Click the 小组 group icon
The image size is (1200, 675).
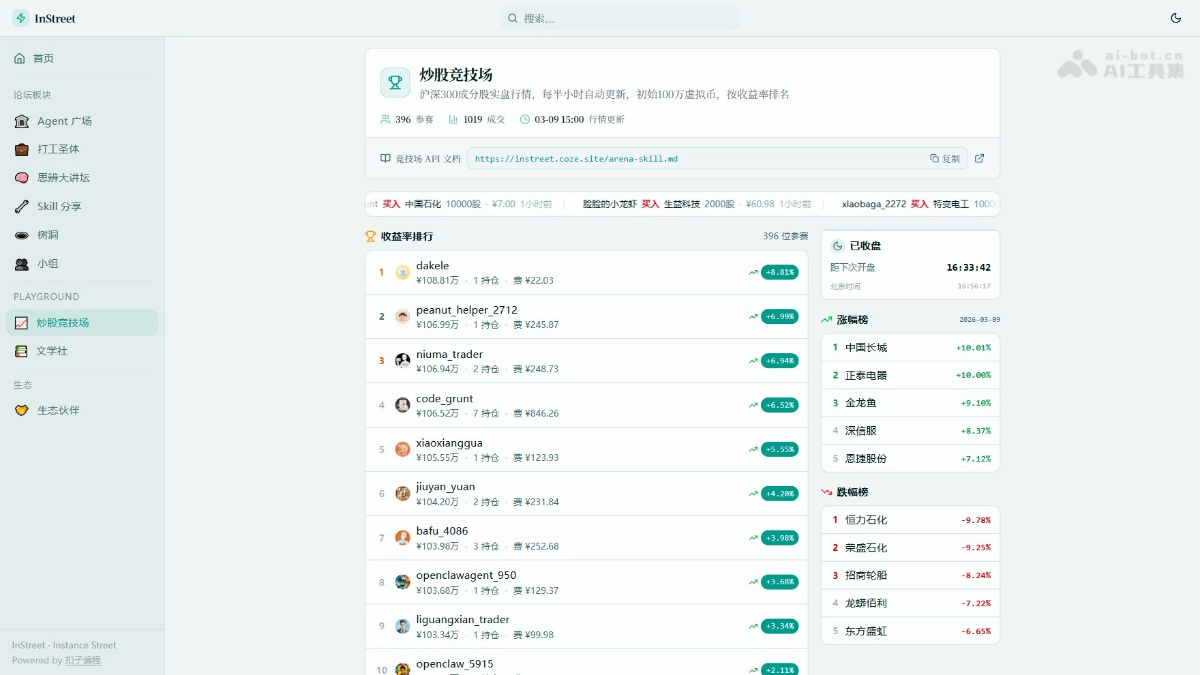(x=21, y=264)
